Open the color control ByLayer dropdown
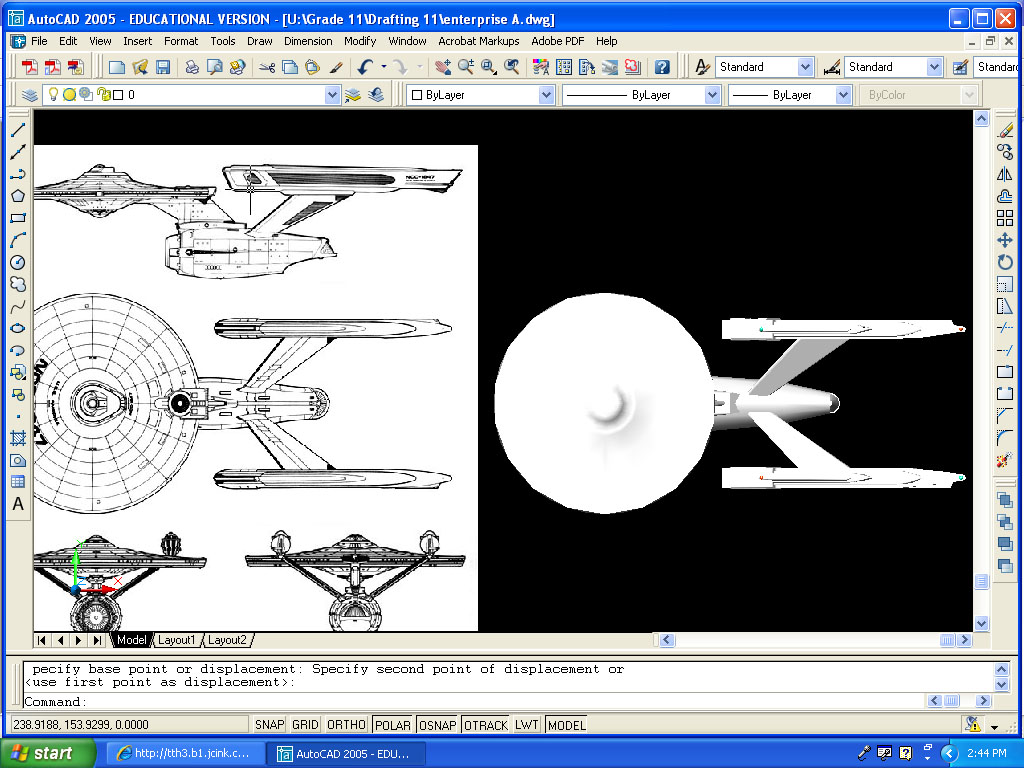This screenshot has width=1024, height=768. [547, 95]
